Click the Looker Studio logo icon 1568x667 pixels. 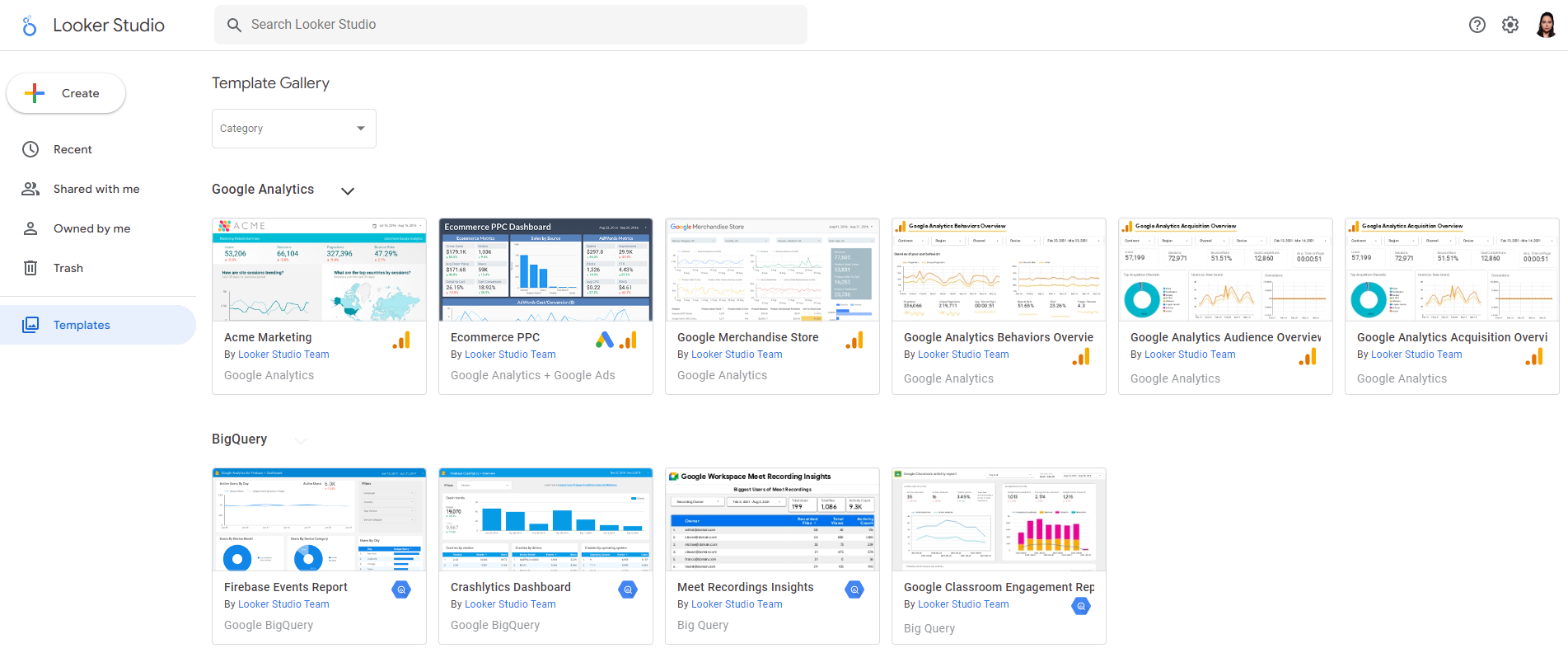[30, 26]
